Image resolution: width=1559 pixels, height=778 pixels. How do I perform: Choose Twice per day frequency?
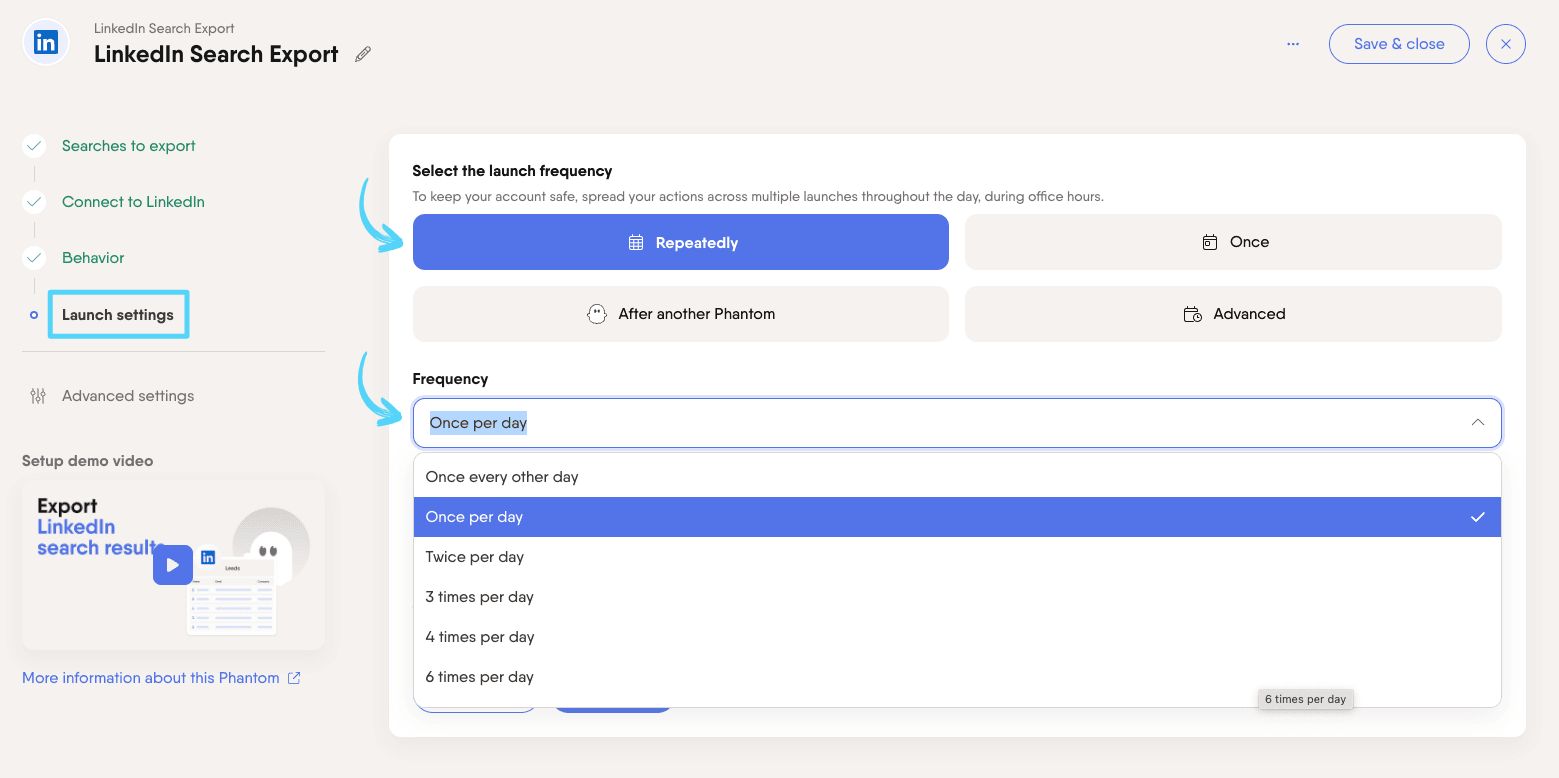click(x=475, y=557)
